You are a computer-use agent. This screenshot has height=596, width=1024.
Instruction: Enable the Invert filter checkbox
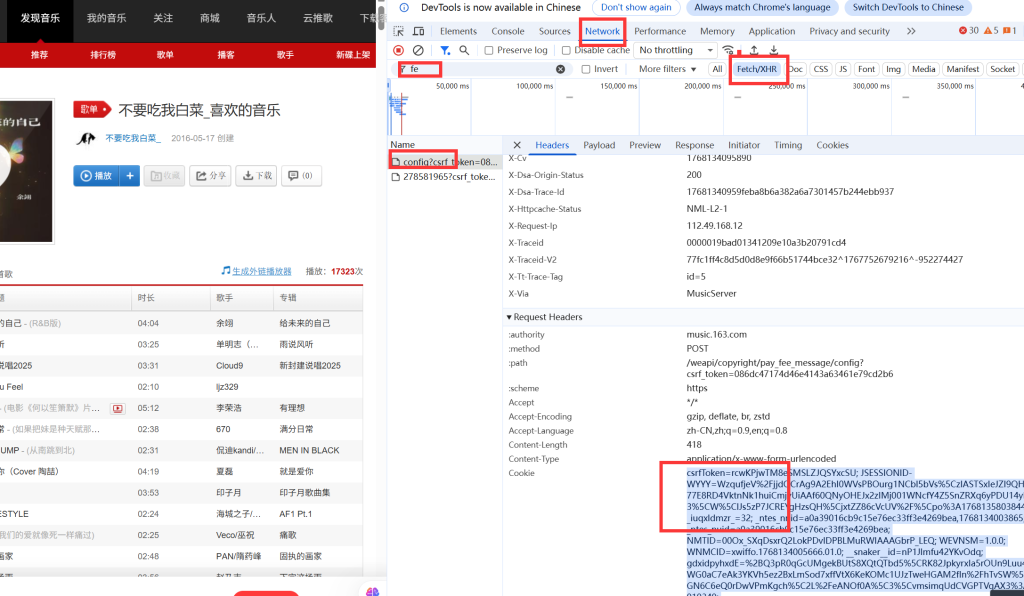point(586,68)
